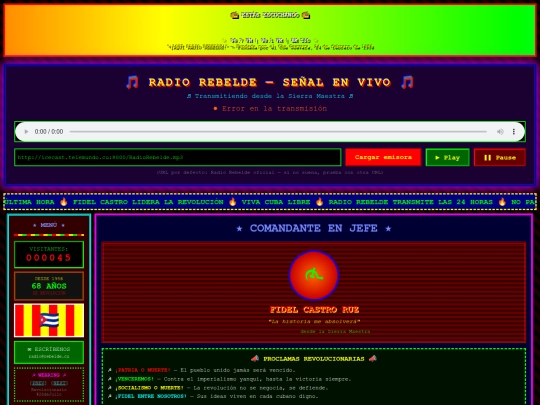Click the 'desde la Sierra Maestra' attribution
The width and height of the screenshot is (540, 405).
[x=335, y=332]
